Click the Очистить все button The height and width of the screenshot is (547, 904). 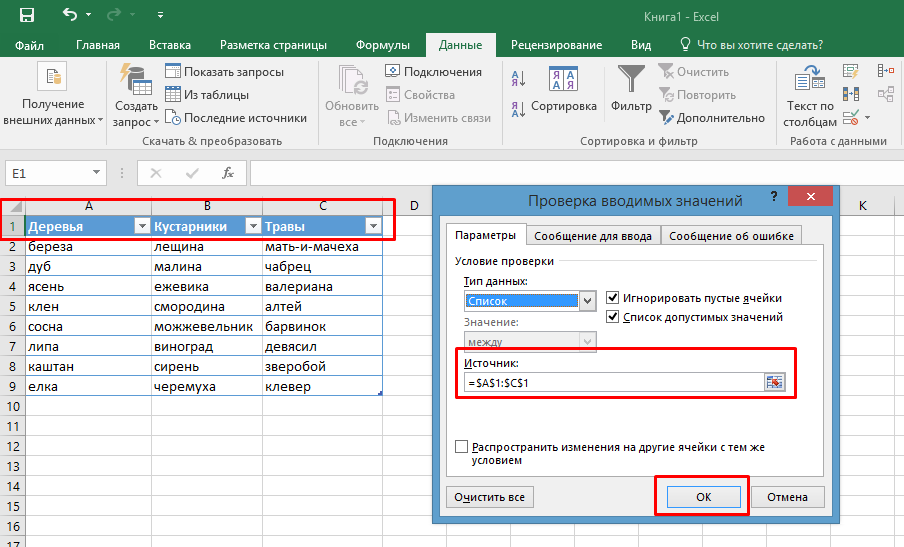pyautogui.click(x=489, y=497)
